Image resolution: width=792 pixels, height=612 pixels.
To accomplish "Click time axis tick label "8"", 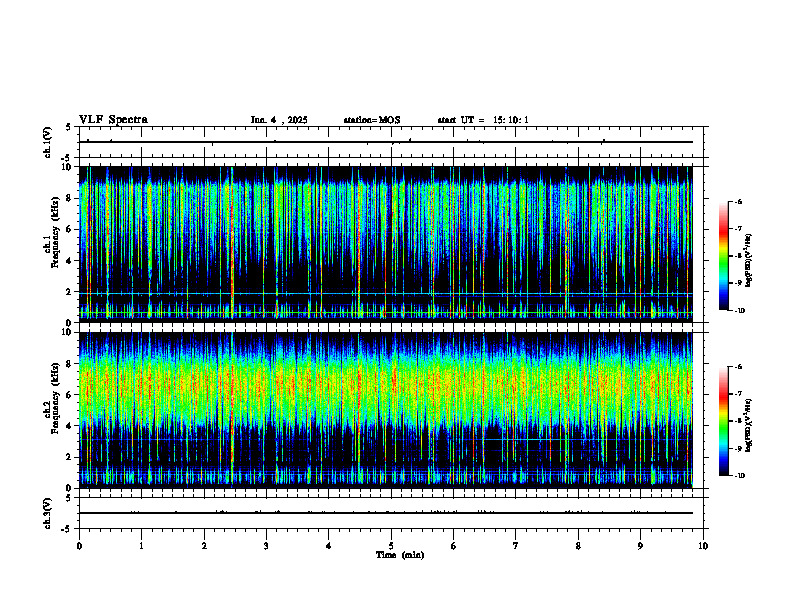I will coord(578,546).
